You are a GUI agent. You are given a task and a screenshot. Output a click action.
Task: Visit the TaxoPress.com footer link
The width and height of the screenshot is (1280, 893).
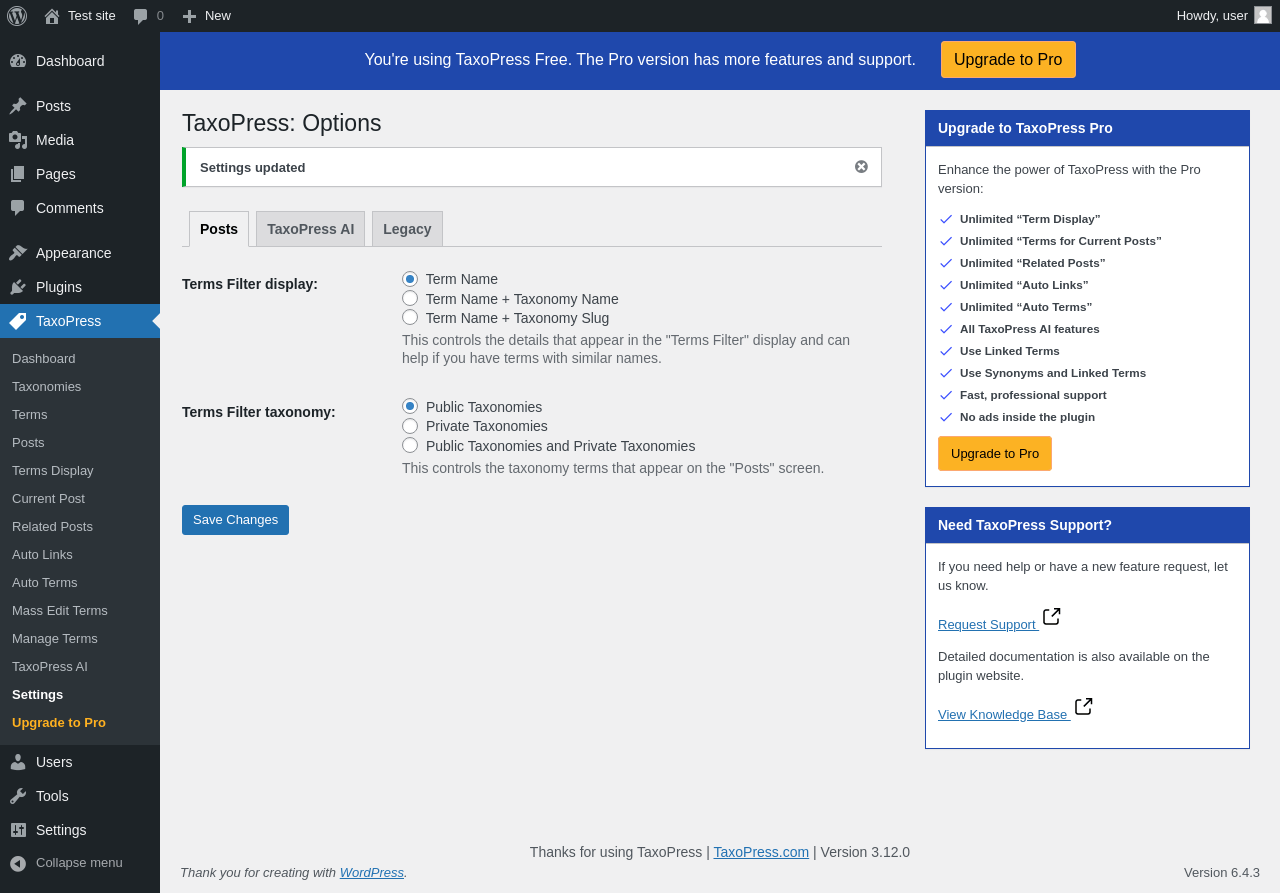[x=761, y=852]
